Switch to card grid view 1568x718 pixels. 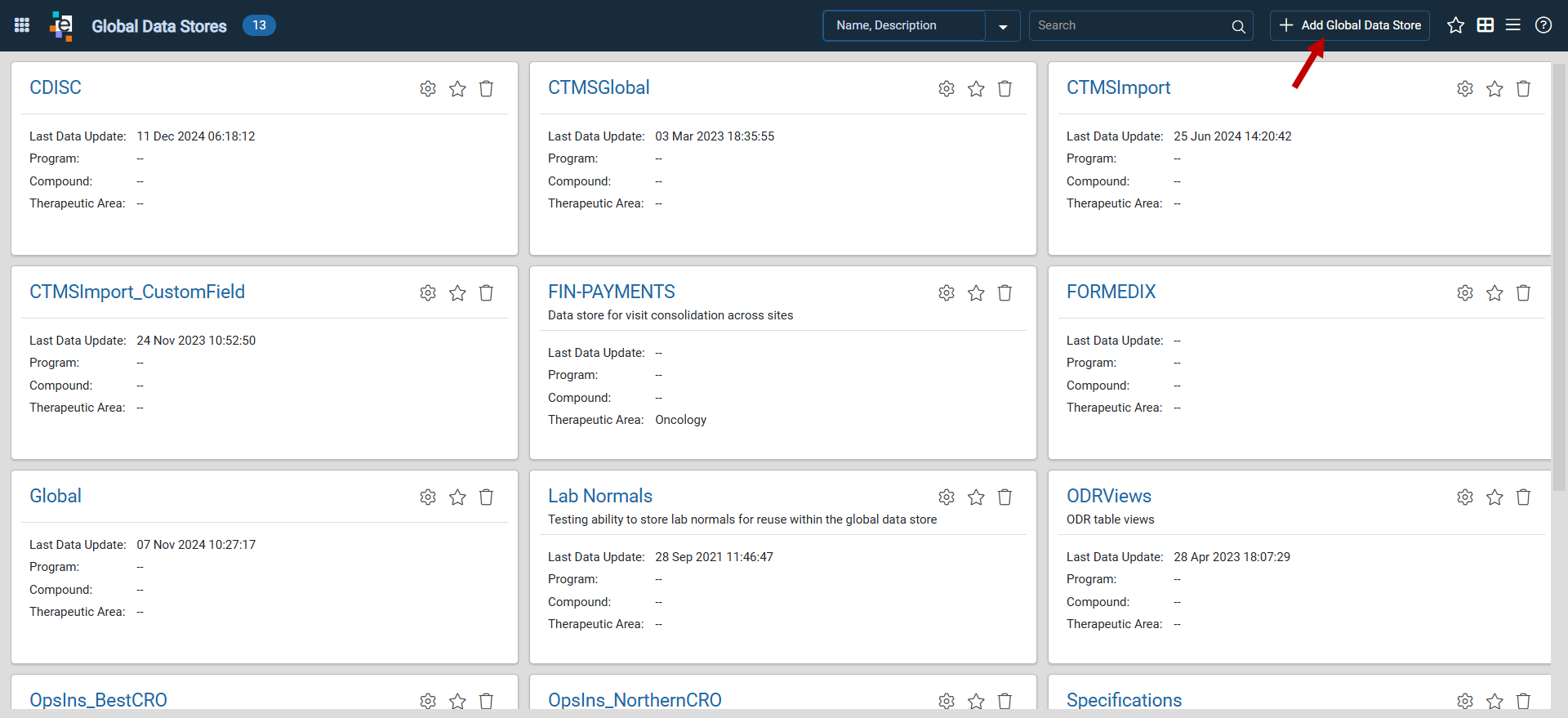pos(1486,25)
